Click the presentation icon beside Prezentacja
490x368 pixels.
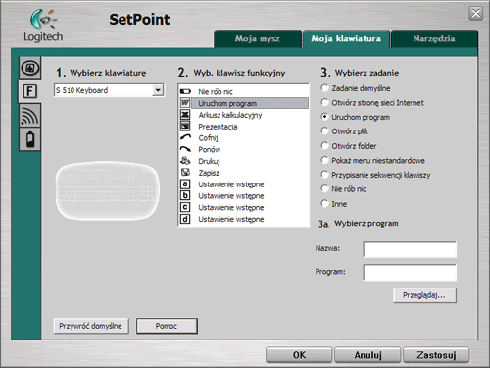[x=185, y=127]
